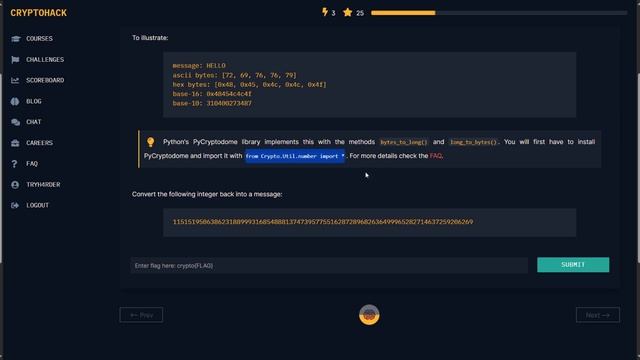Click the lightbulb hint icon
The image size is (640, 360).
[x=150, y=142]
